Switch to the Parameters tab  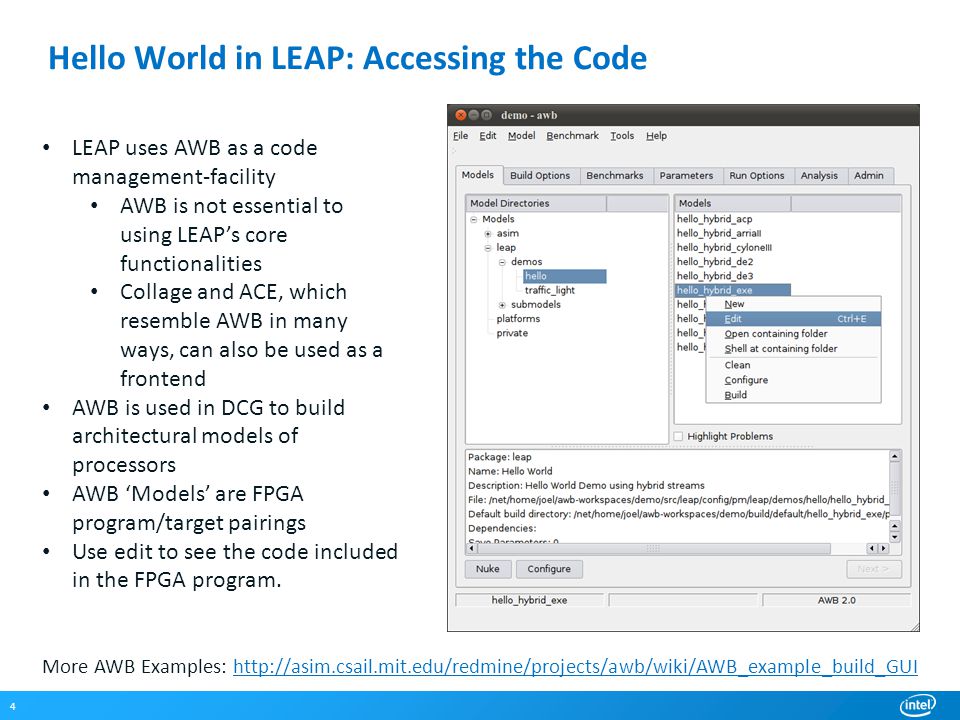click(686, 176)
